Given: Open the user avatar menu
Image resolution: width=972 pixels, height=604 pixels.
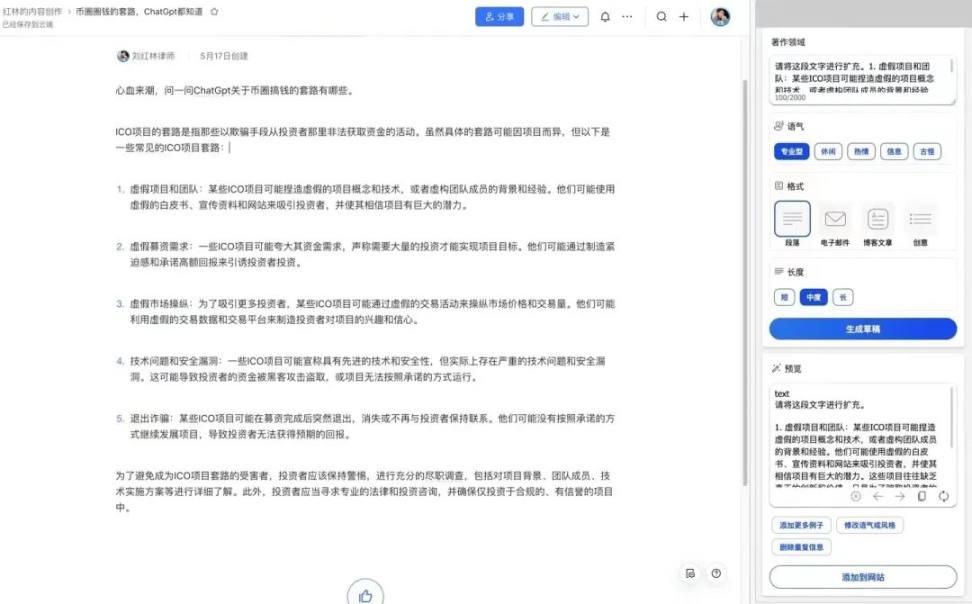Looking at the screenshot, I should [720, 17].
